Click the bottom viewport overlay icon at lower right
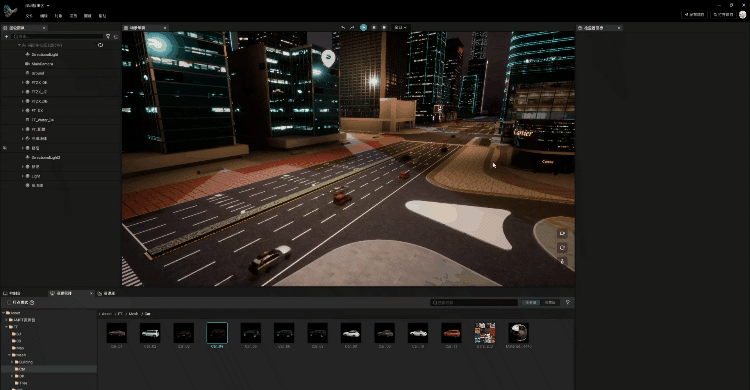This screenshot has height=390, width=750. coord(562,261)
